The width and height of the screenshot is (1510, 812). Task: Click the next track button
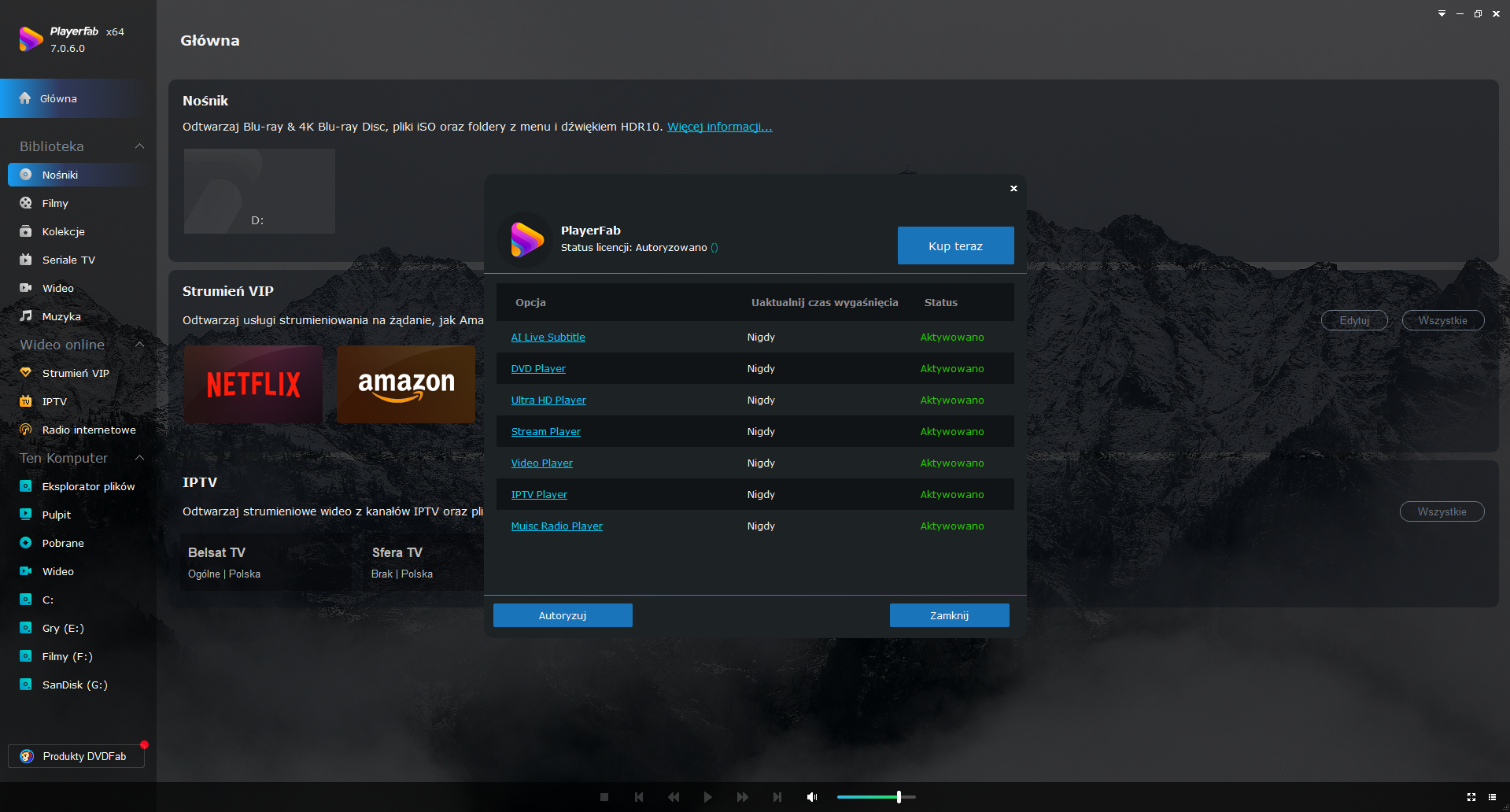pyautogui.click(x=777, y=797)
